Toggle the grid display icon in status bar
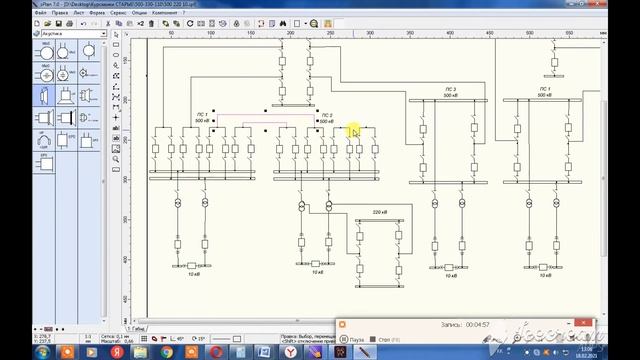 (x=144, y=339)
